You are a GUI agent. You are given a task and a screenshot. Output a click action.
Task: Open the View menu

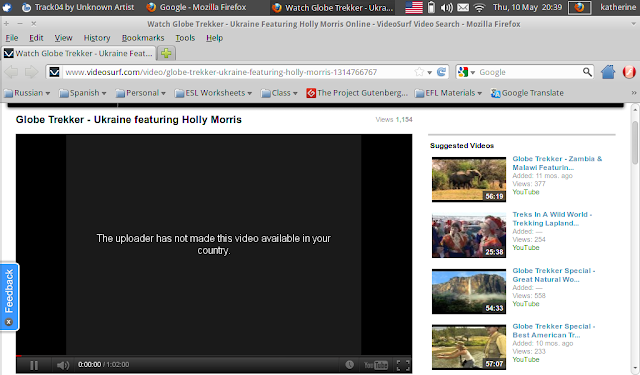[64, 38]
